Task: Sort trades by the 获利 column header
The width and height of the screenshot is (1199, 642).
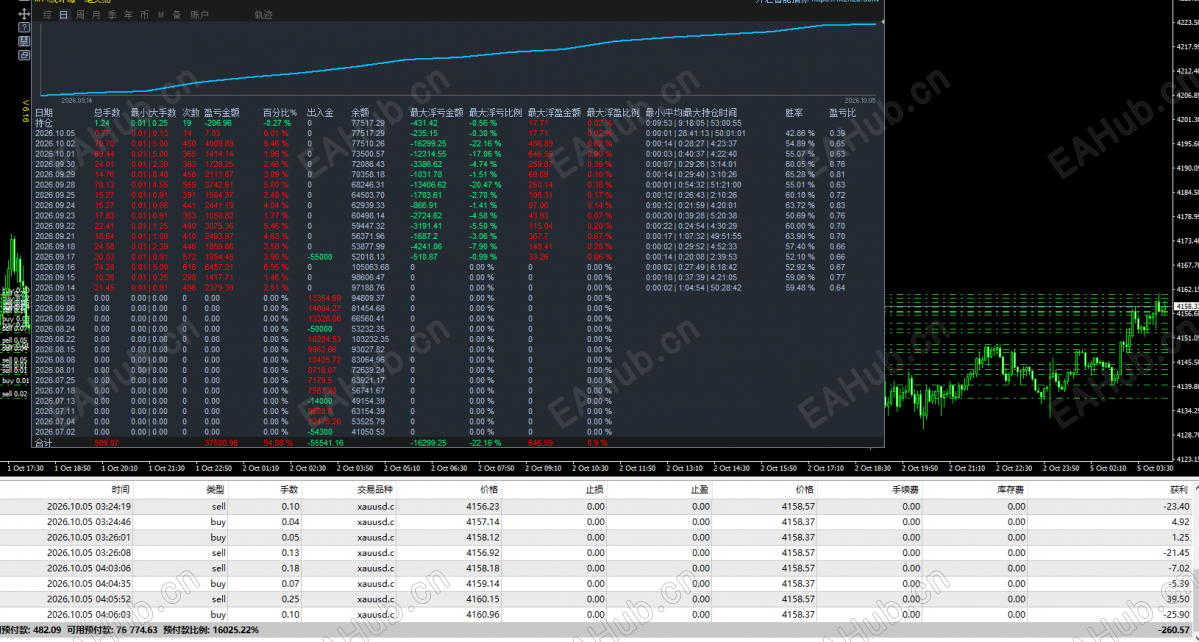Action: 1178,489
